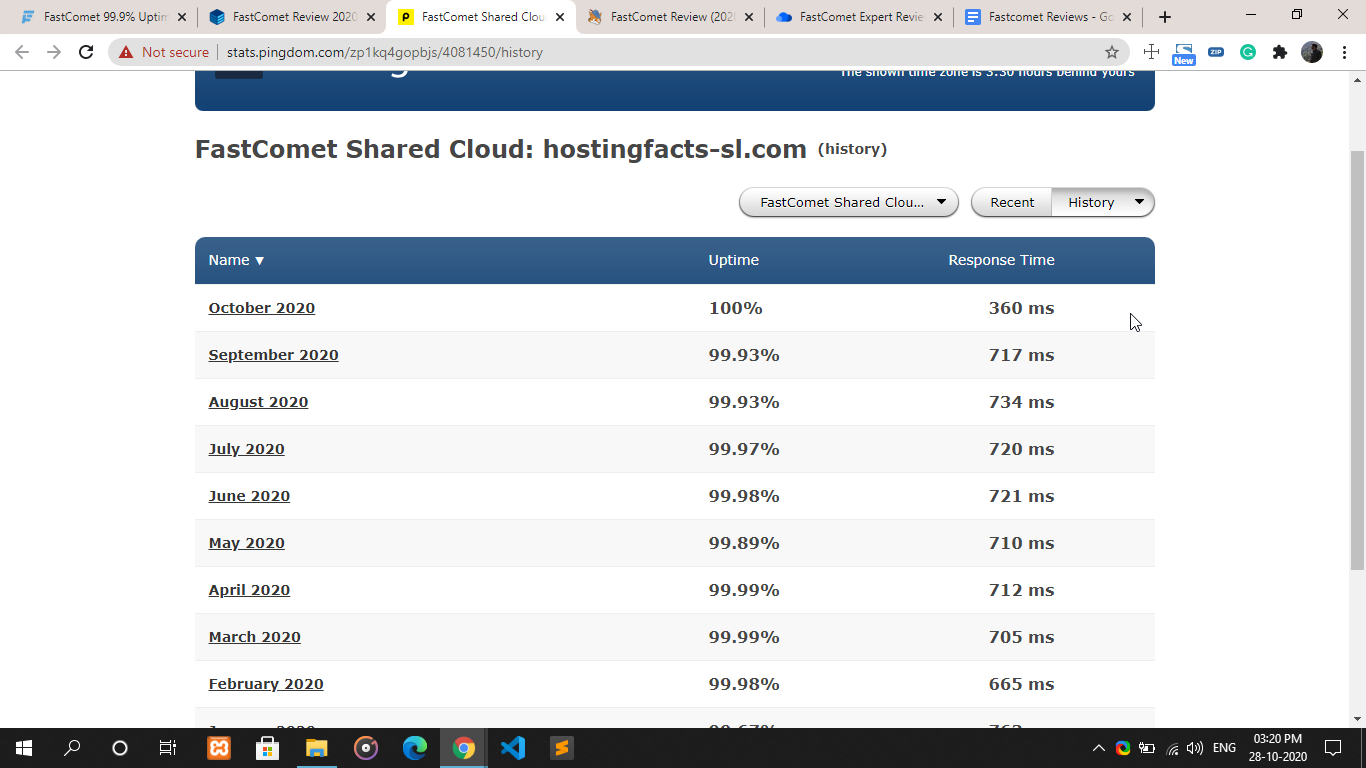This screenshot has width=1366, height=768.
Task: Open the August 2020 report
Action: 258,402
